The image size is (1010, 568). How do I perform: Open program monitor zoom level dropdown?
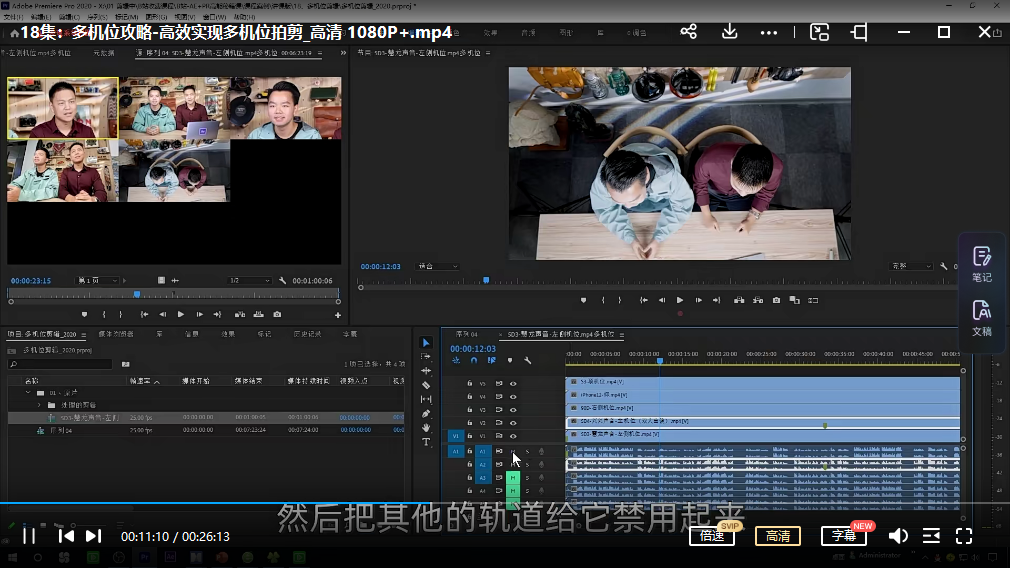(437, 267)
